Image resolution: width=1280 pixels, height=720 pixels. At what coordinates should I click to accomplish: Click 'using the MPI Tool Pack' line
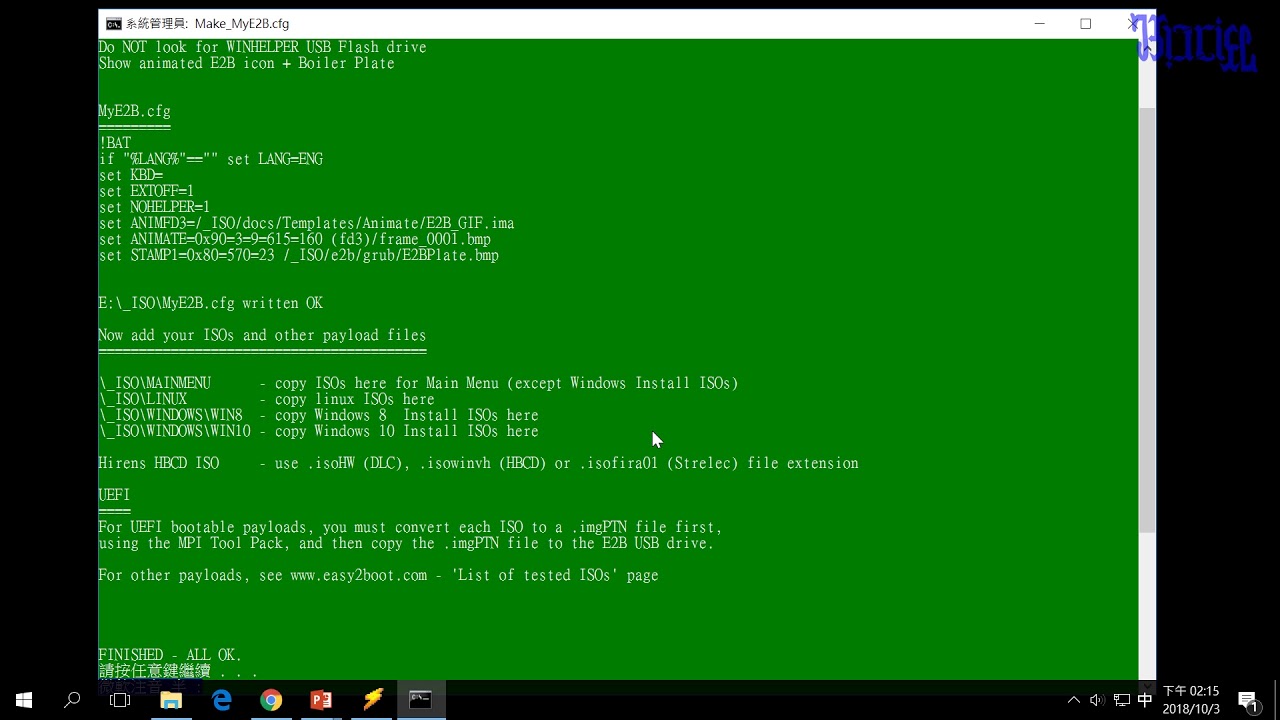click(x=406, y=543)
